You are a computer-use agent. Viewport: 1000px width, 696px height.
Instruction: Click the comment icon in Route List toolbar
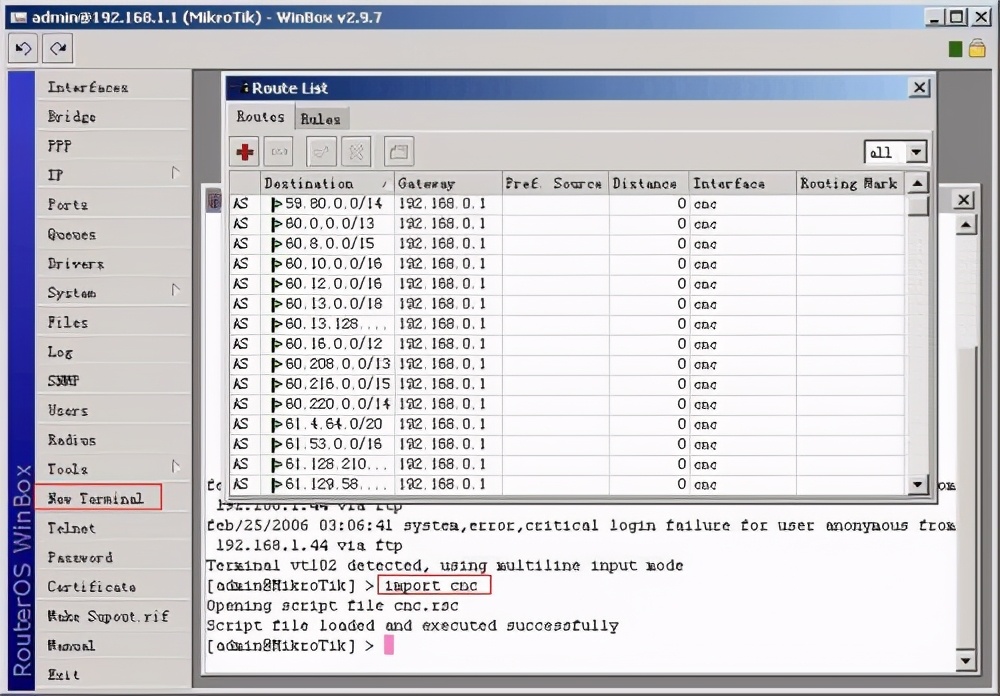click(x=399, y=152)
